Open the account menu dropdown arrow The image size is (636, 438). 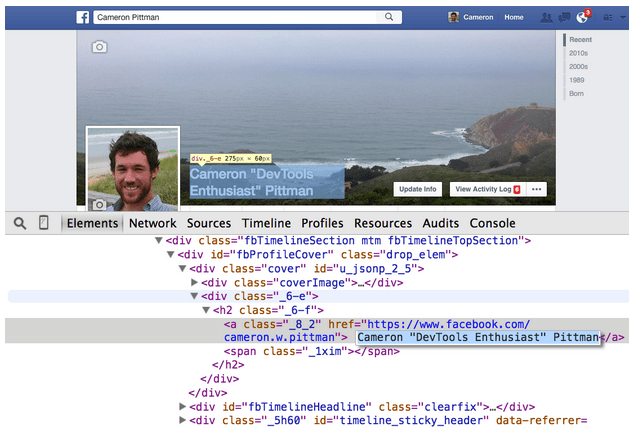tap(623, 17)
